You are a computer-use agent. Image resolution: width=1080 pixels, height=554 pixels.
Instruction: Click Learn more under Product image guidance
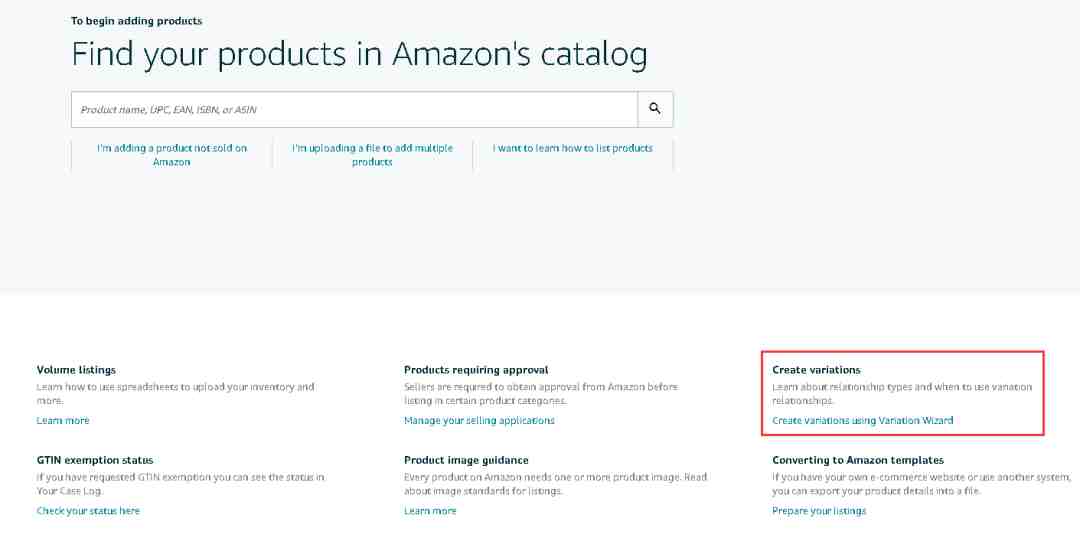[430, 511]
